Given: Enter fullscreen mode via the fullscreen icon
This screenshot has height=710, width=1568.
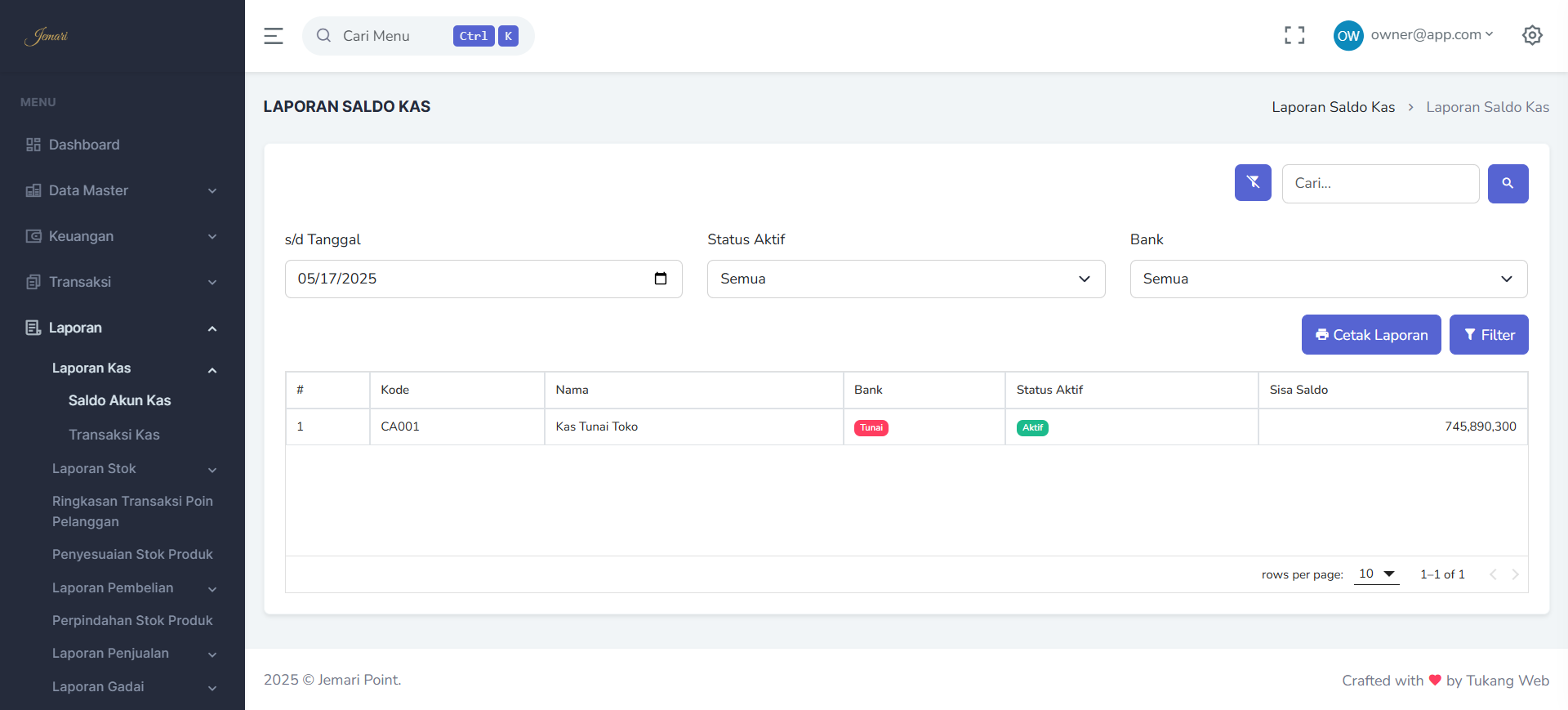Looking at the screenshot, I should click(x=1294, y=35).
